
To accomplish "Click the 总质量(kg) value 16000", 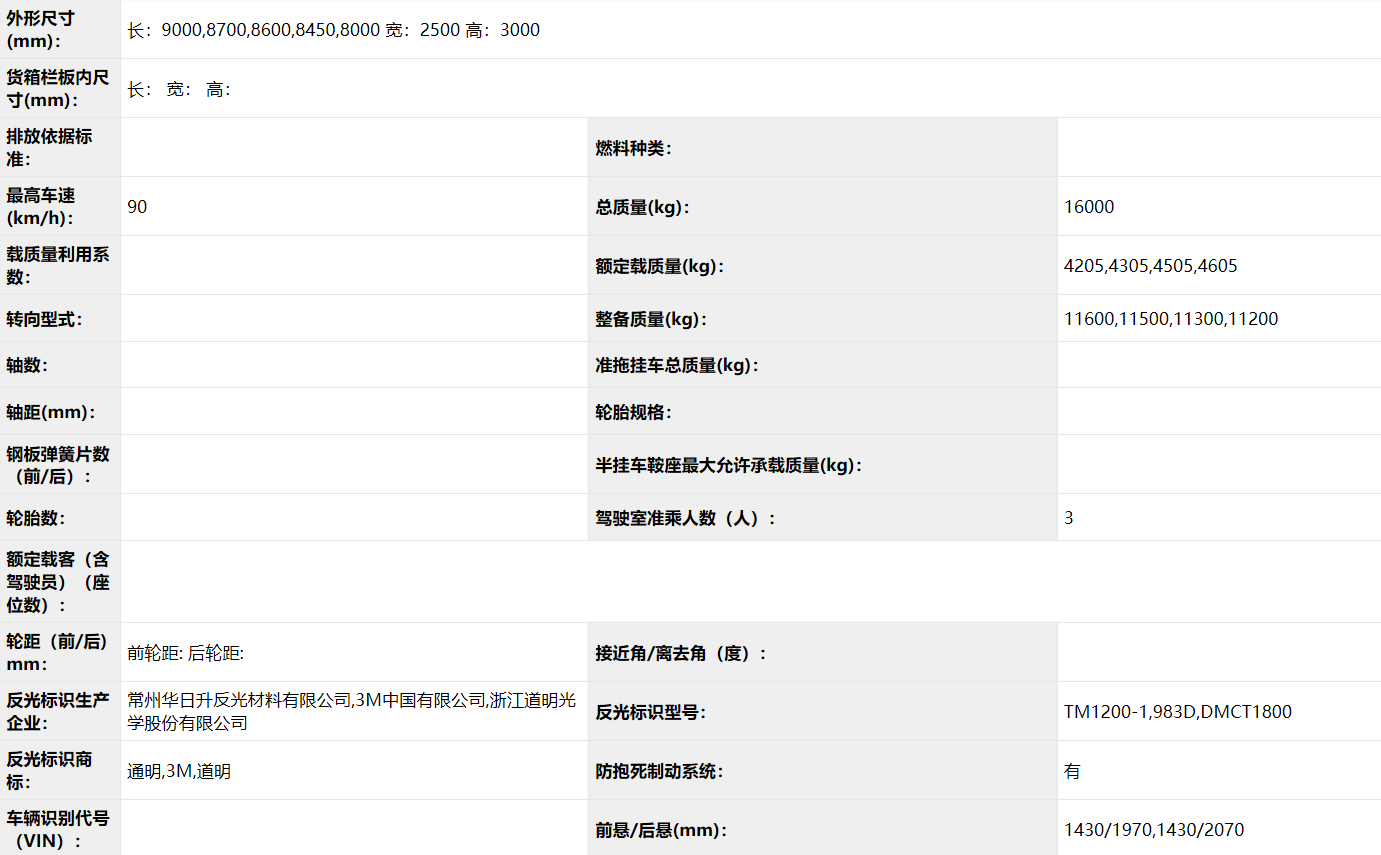I will (1089, 207).
